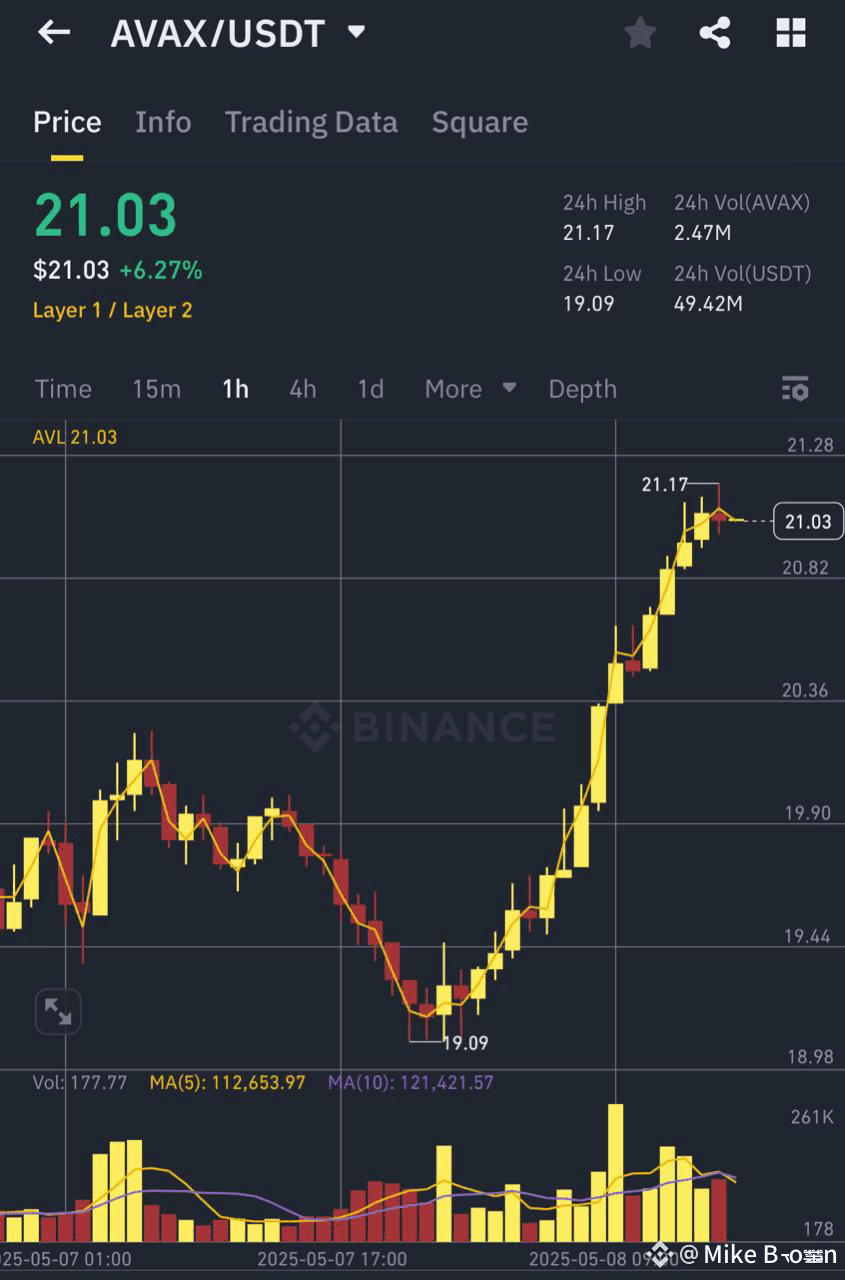This screenshot has width=845, height=1280.
Task: Click the Layer 1 / Layer 2 tag
Action: [112, 310]
